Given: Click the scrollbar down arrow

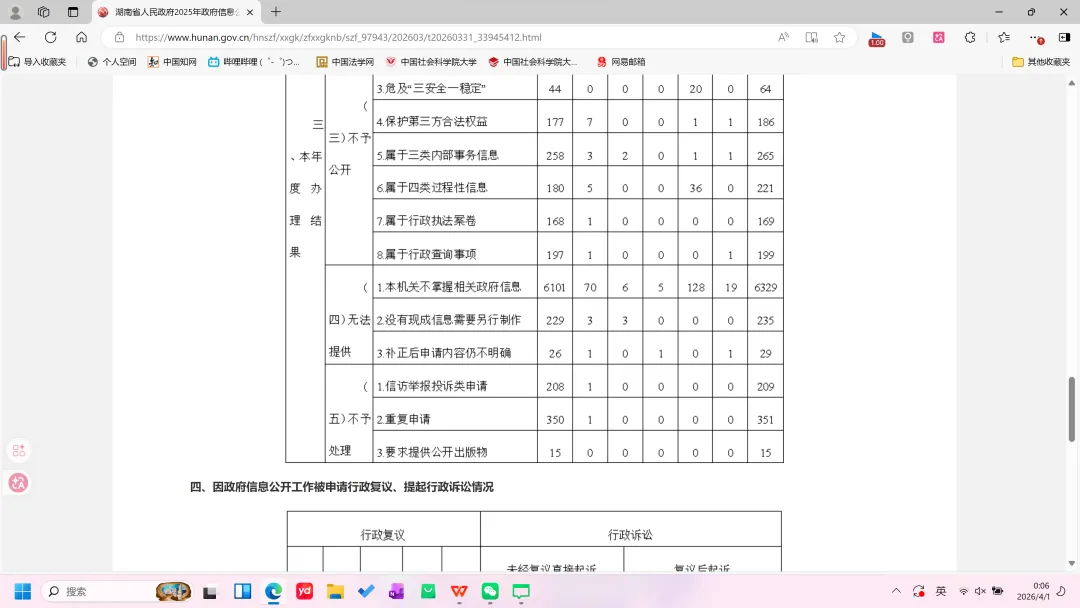Looking at the screenshot, I should [1072, 563].
